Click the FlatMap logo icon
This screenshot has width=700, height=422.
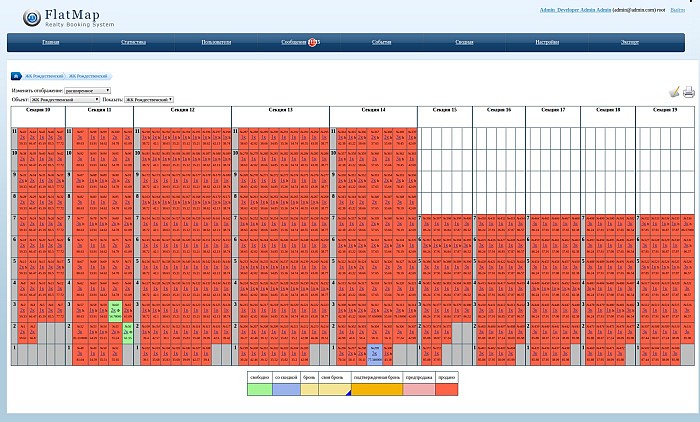(32, 14)
